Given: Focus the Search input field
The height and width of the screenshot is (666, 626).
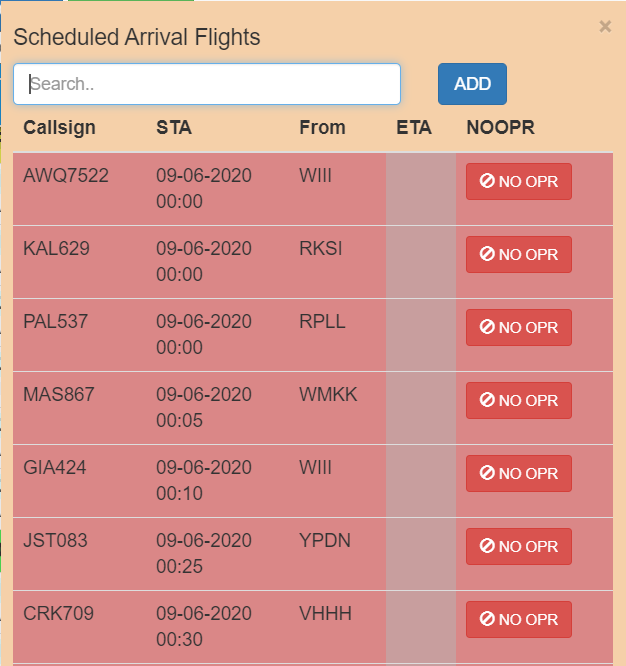Looking at the screenshot, I should click(207, 84).
